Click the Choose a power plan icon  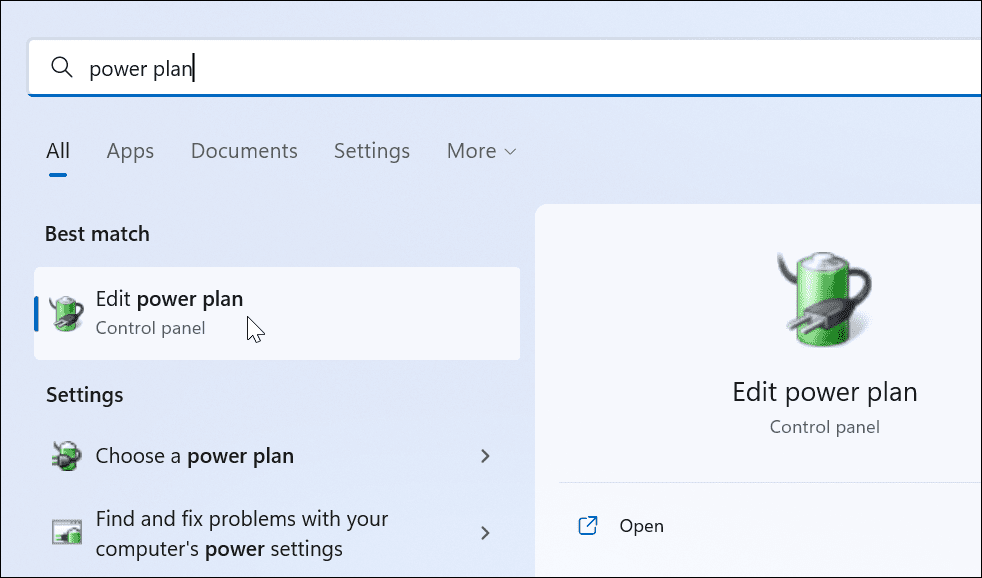click(66, 456)
